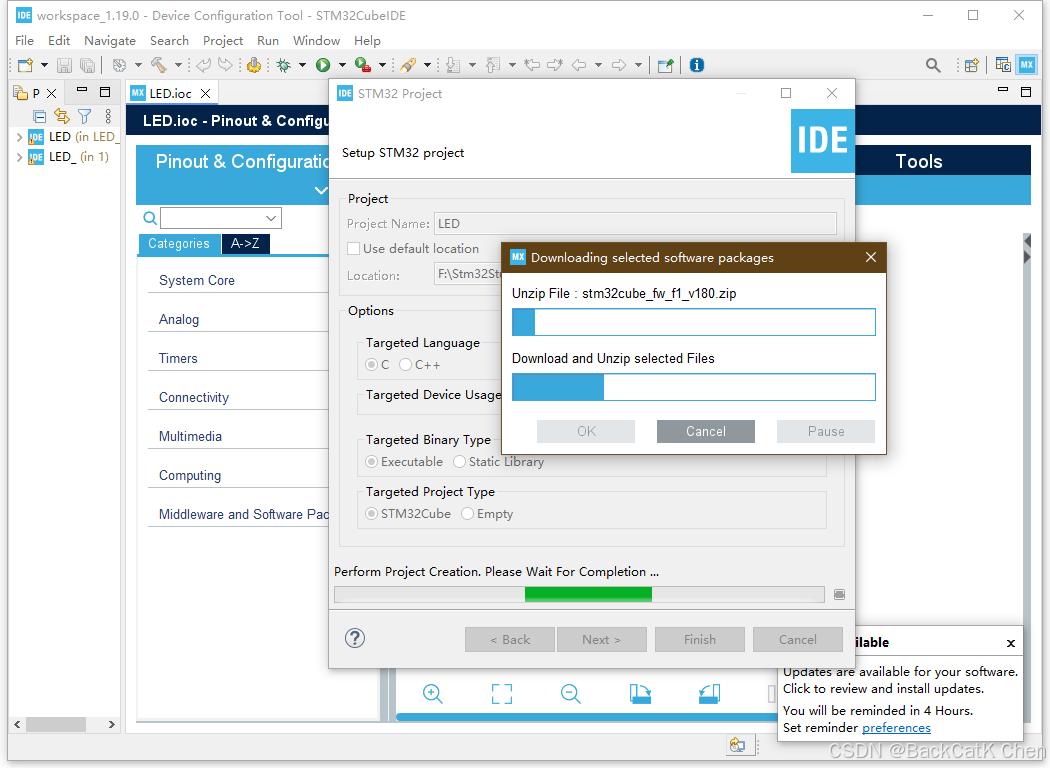Click the New project toolbar icon
This screenshot has height=768, width=1050.
point(25,65)
